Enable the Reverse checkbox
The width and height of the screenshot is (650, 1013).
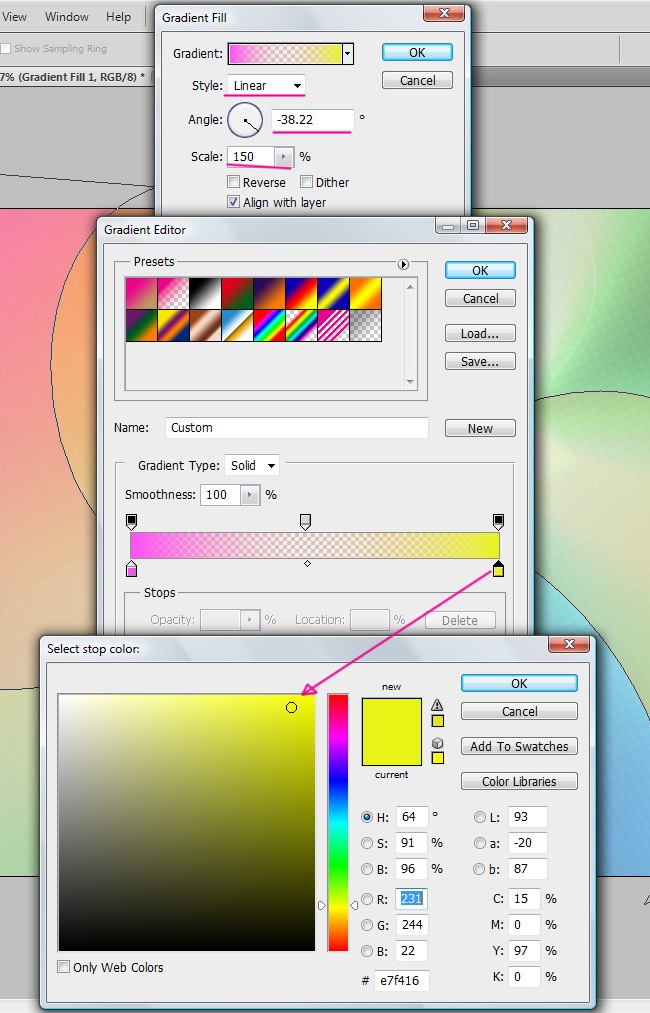233,182
